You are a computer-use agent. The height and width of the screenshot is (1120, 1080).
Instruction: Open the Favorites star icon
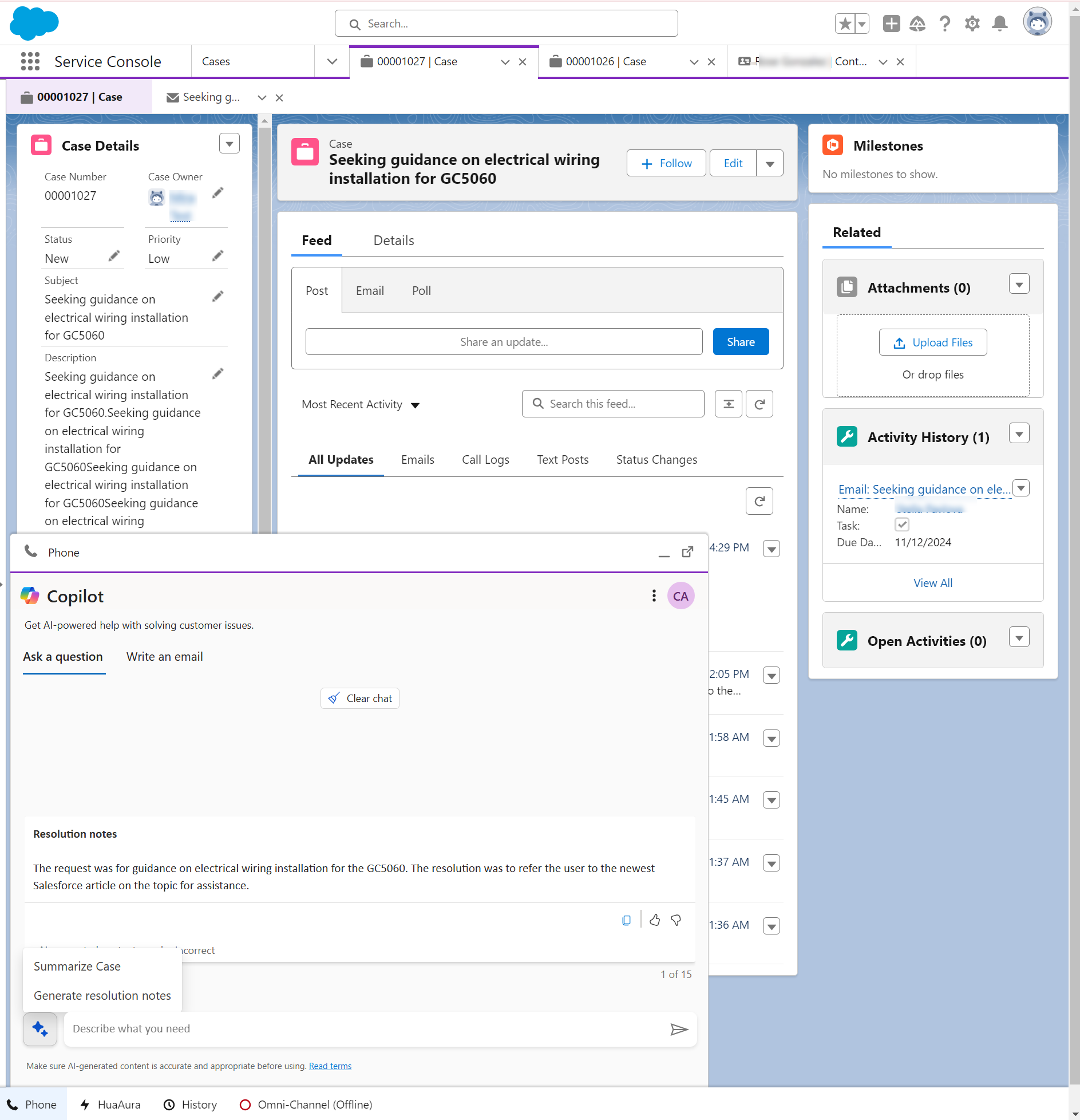point(845,23)
